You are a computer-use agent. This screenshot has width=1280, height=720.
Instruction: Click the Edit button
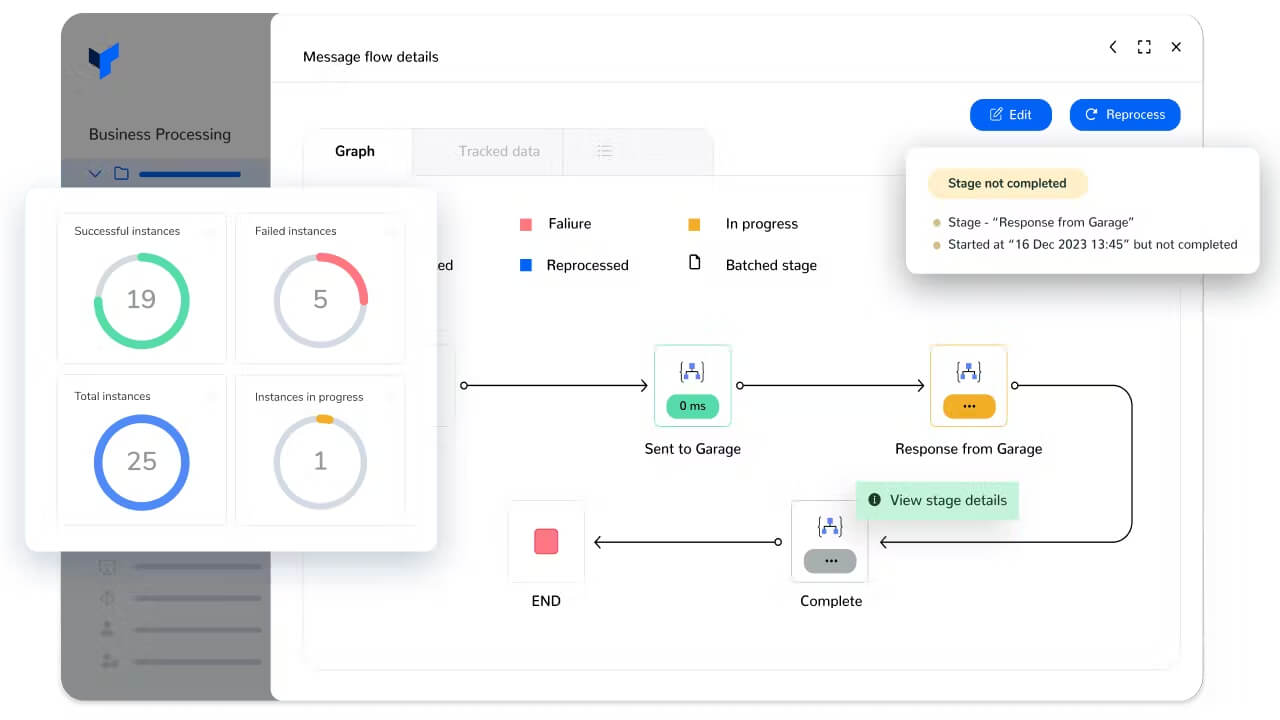(x=1010, y=115)
